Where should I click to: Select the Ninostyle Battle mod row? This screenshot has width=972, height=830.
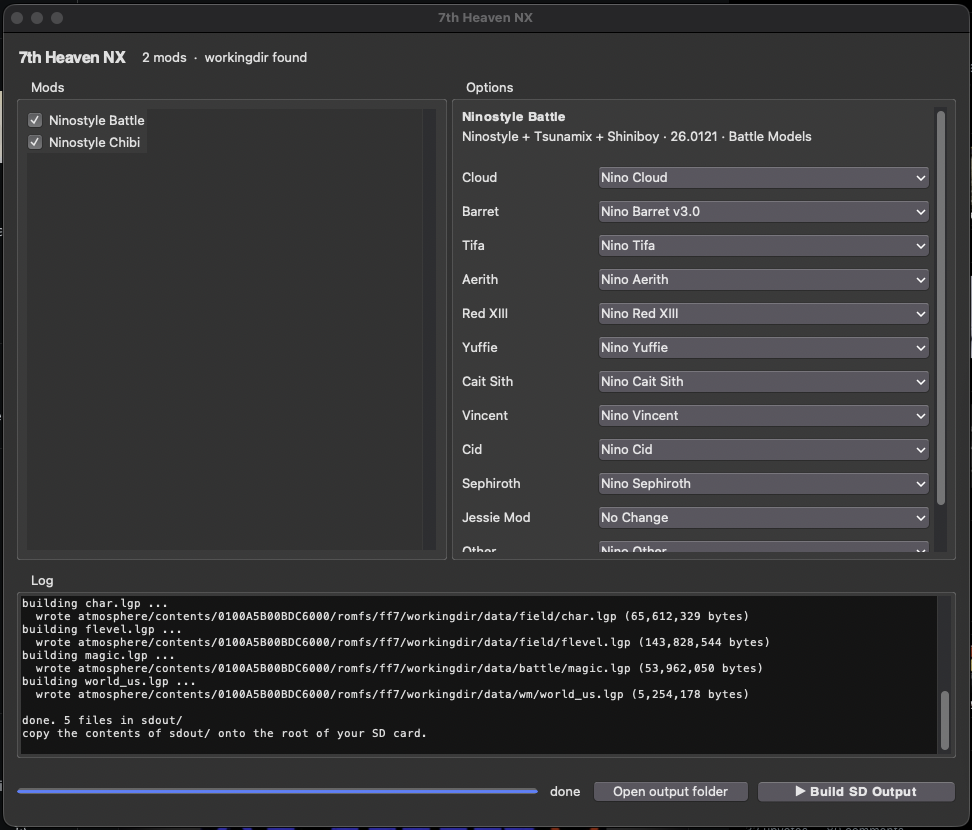click(x=87, y=120)
